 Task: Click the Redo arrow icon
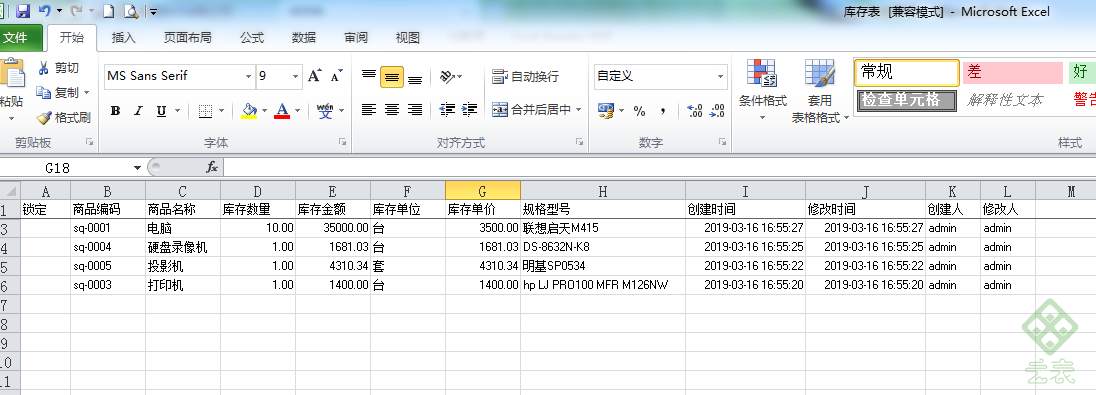pos(76,11)
